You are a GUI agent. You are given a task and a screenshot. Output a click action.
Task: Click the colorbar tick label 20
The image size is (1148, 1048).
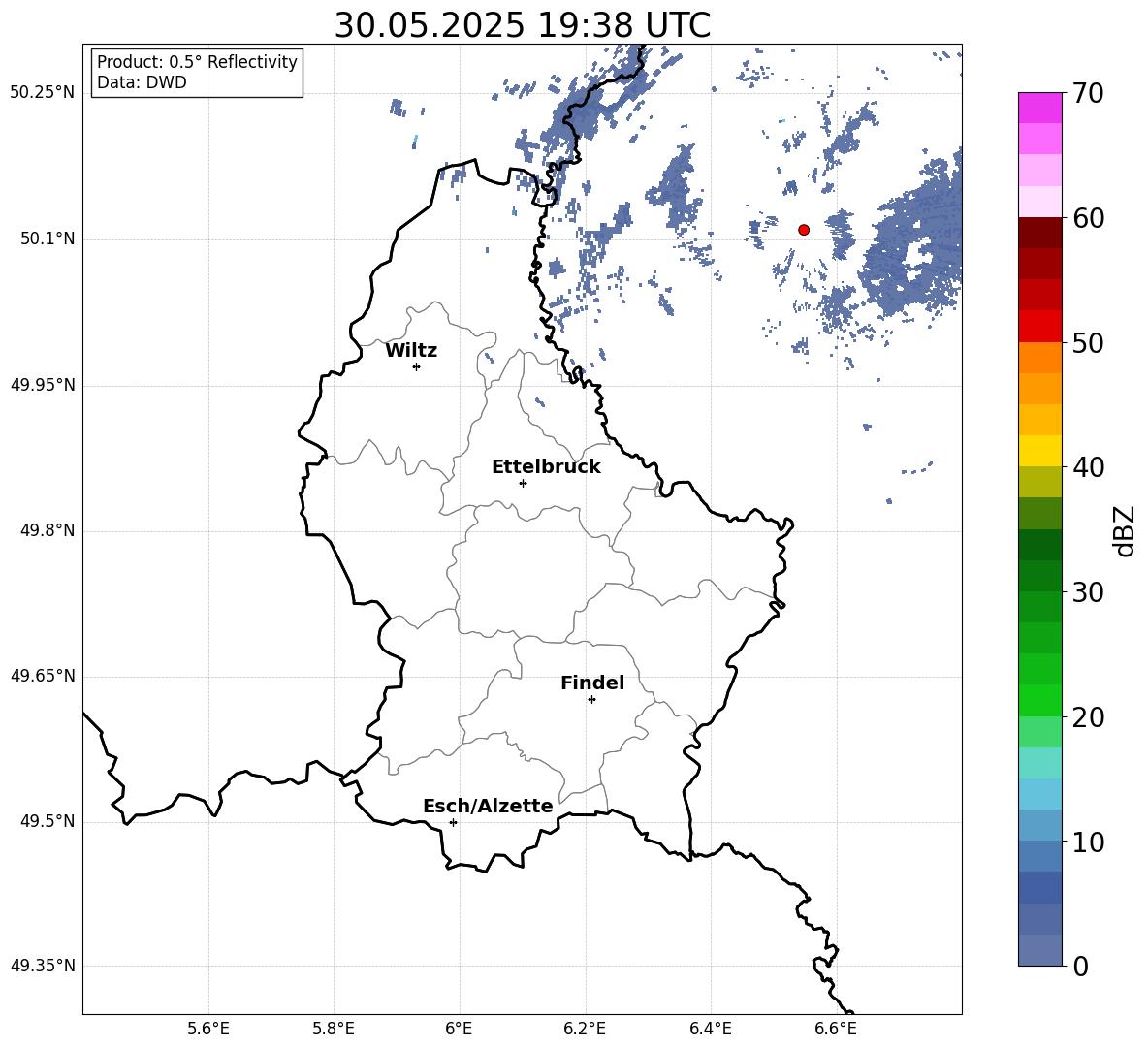[x=1088, y=717]
